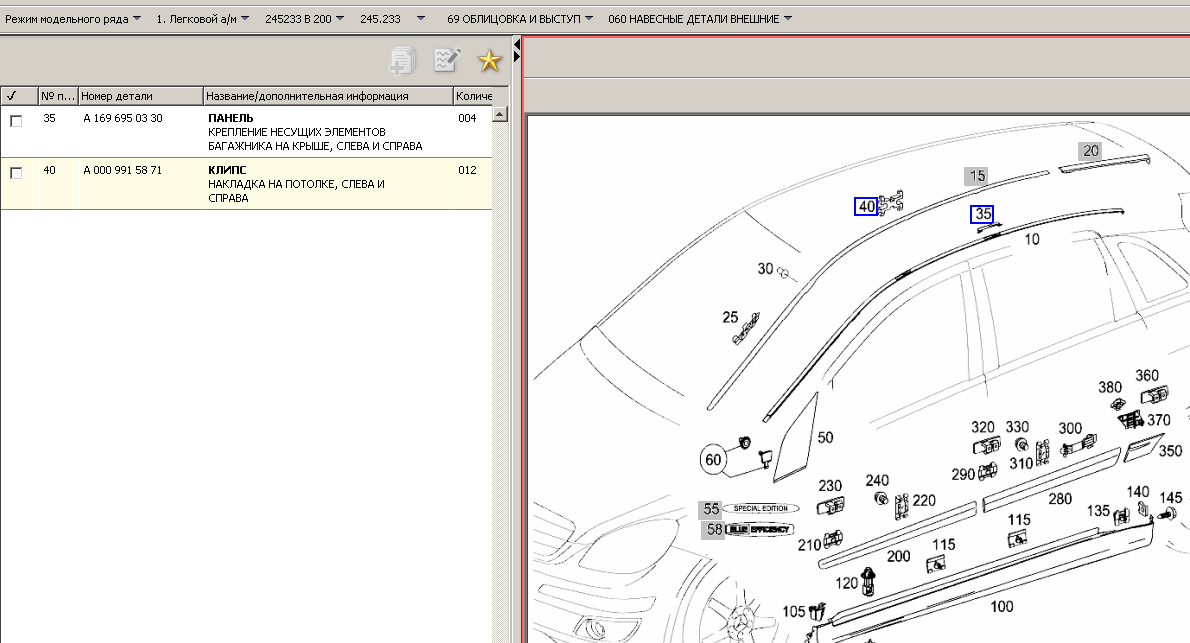Open 060 НАВЕСНЫЕ ДЕТАЛИ ВНЕШНИЕ menu
Screen dimensions: 1190x643
tap(700, 19)
